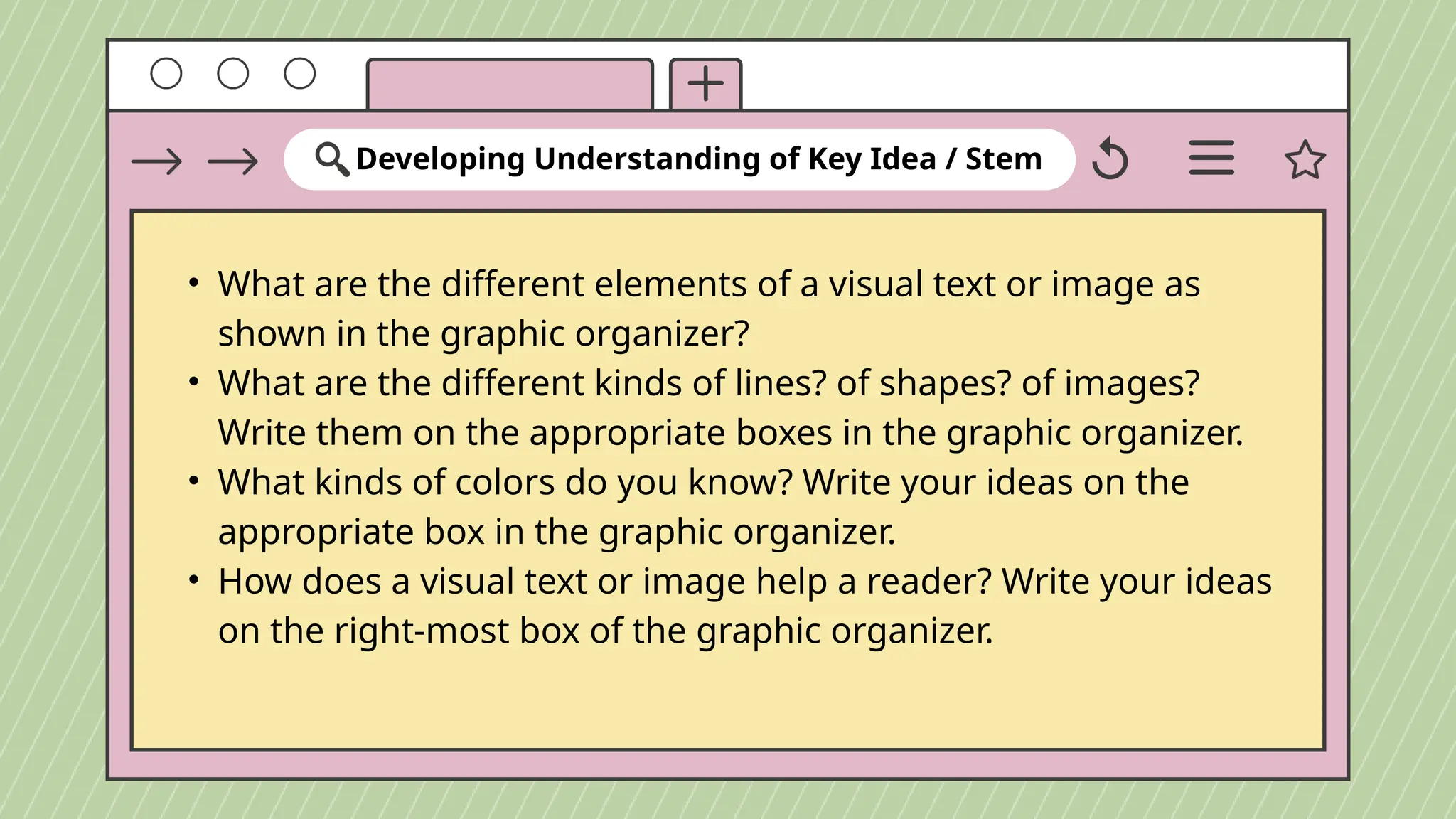This screenshot has width=1456, height=819.
Task: Click the bullet about kinds of lines
Action: pos(708,383)
